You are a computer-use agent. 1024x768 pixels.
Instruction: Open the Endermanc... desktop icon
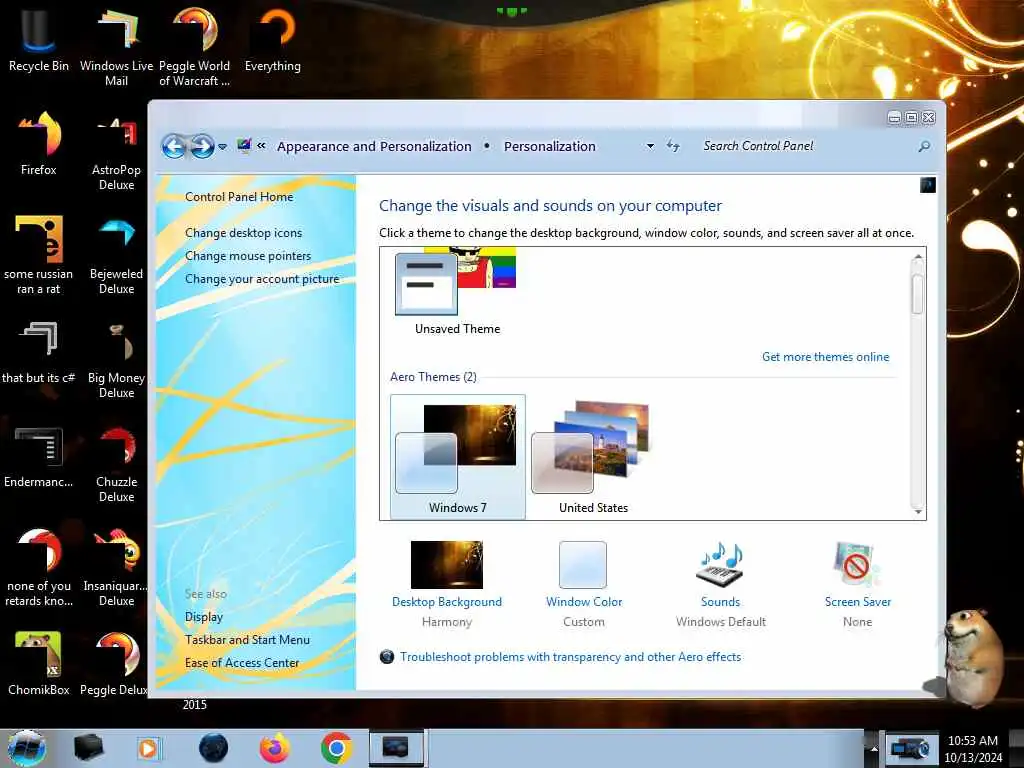point(39,457)
